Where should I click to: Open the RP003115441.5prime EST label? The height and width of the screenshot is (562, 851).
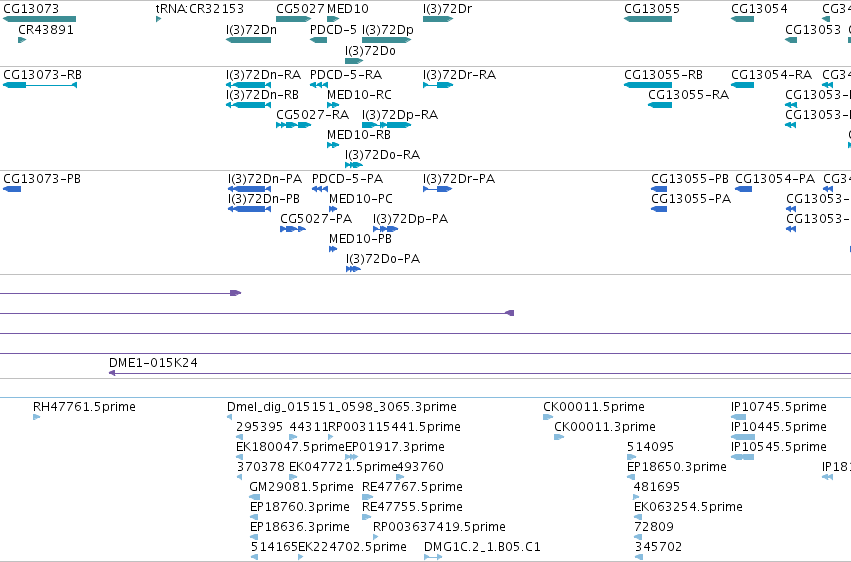395,427
